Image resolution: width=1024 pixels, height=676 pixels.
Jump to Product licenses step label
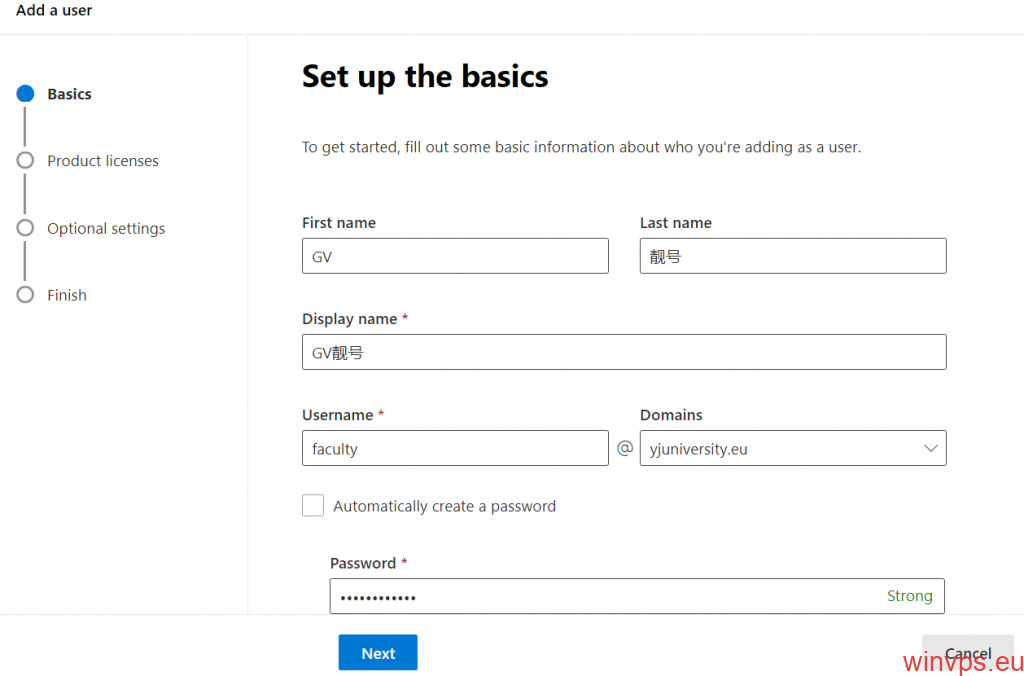pyautogui.click(x=103, y=161)
